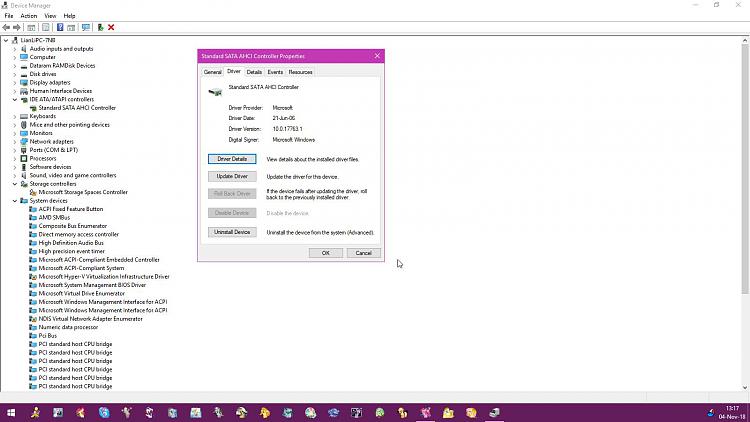Screen dimensions: 750x422
Task: Expand Ports (COM & LPT) category
Action: [x=15, y=150]
